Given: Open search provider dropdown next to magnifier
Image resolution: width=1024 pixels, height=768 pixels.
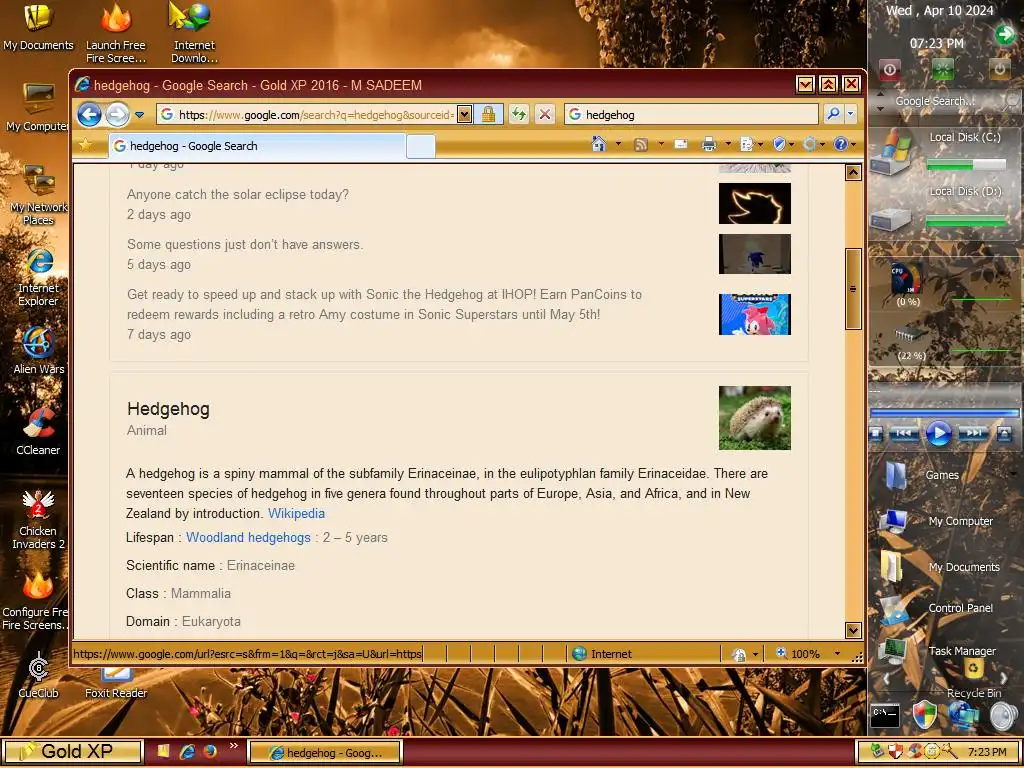Looking at the screenshot, I should [x=850, y=114].
